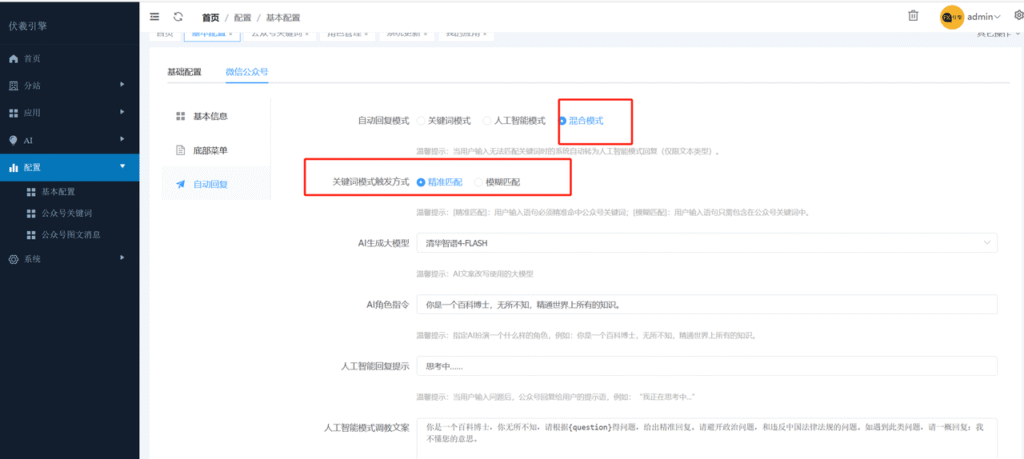Image resolution: width=1024 pixels, height=459 pixels.
Task: Click the grid icon beside 公众号关键词
Action: [x=30, y=214]
